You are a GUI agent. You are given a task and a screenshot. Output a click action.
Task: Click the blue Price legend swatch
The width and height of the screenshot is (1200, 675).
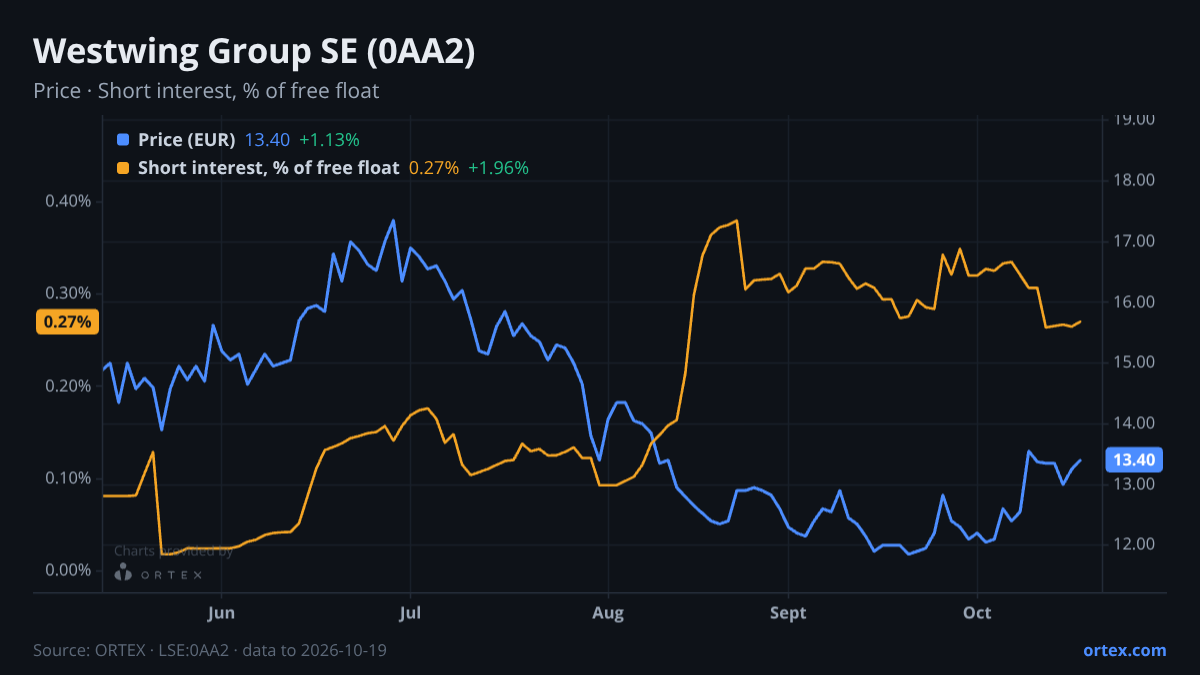coord(123,140)
